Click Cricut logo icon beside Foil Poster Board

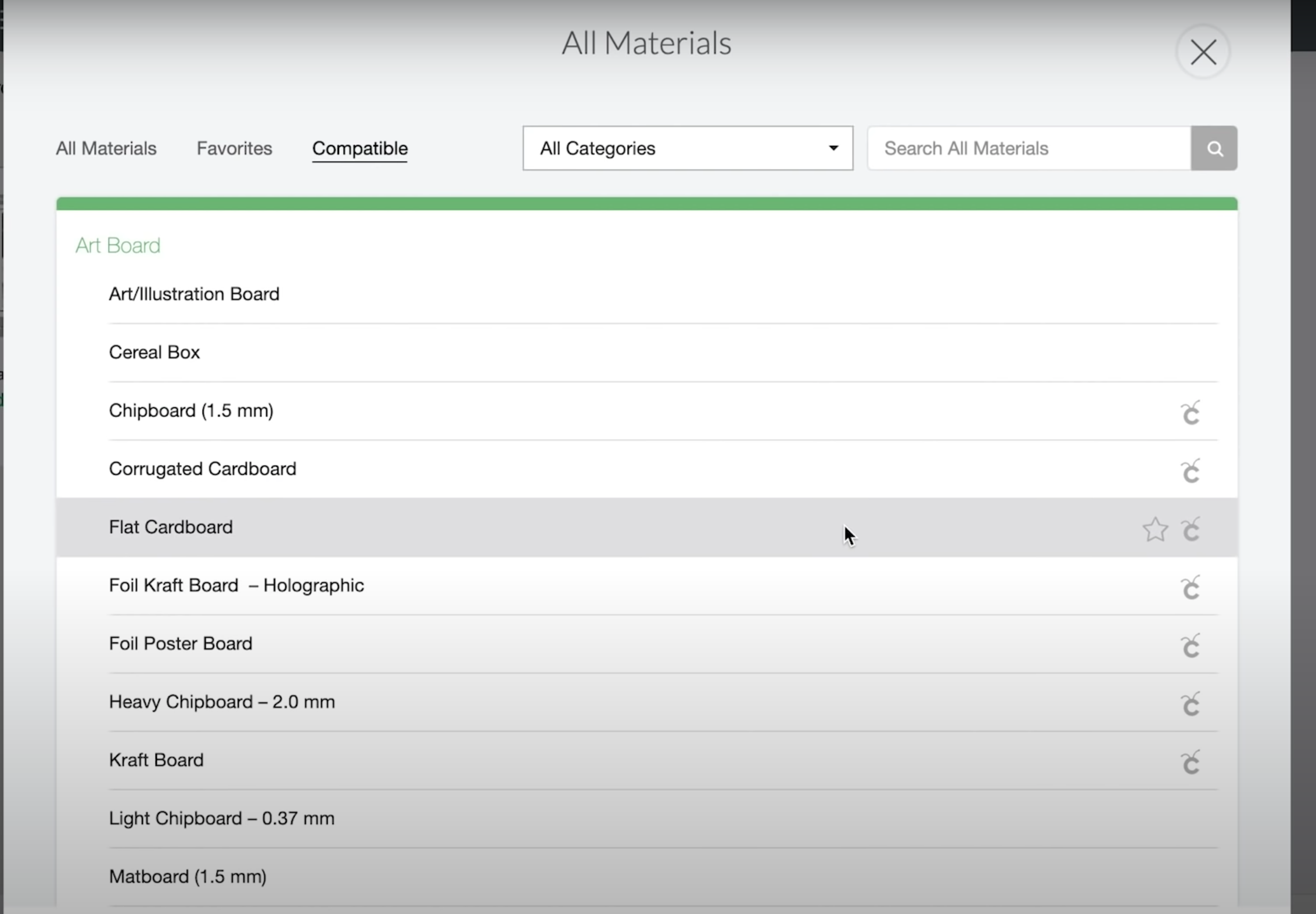1190,646
